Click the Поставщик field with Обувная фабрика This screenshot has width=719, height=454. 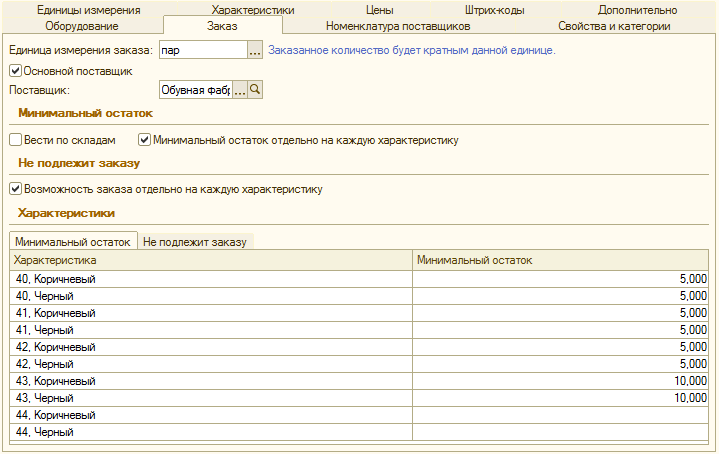pyautogui.click(x=196, y=90)
